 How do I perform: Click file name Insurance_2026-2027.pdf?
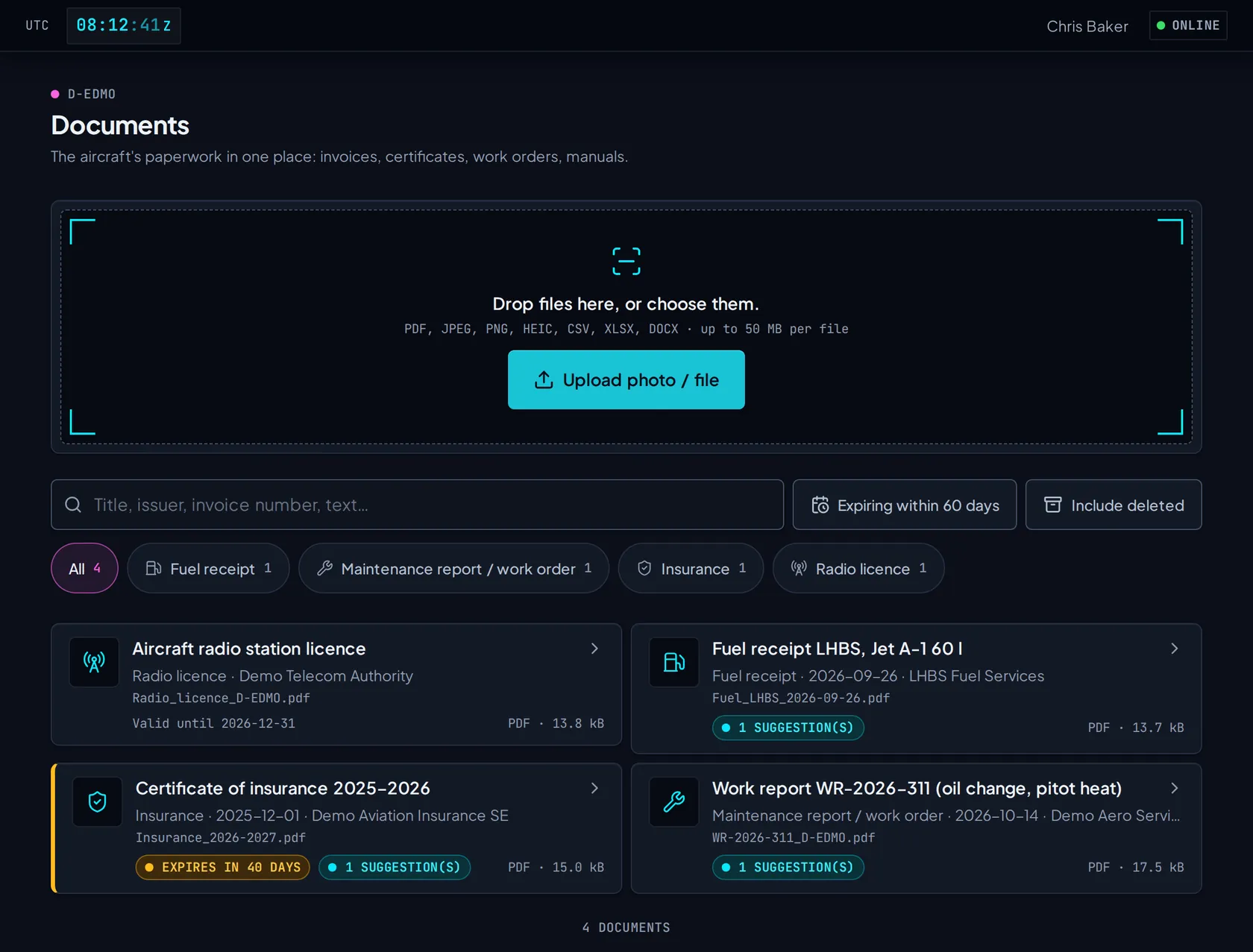[x=220, y=838]
